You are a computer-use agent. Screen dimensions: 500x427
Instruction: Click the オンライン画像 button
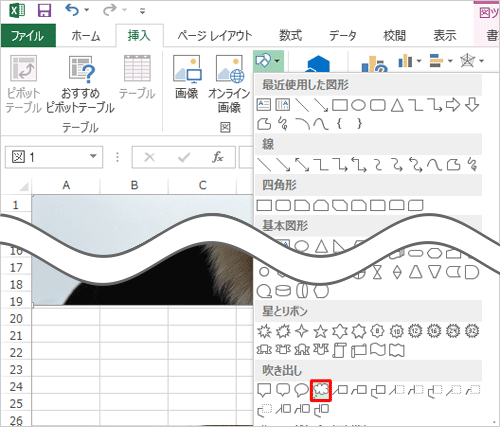pyautogui.click(x=229, y=85)
